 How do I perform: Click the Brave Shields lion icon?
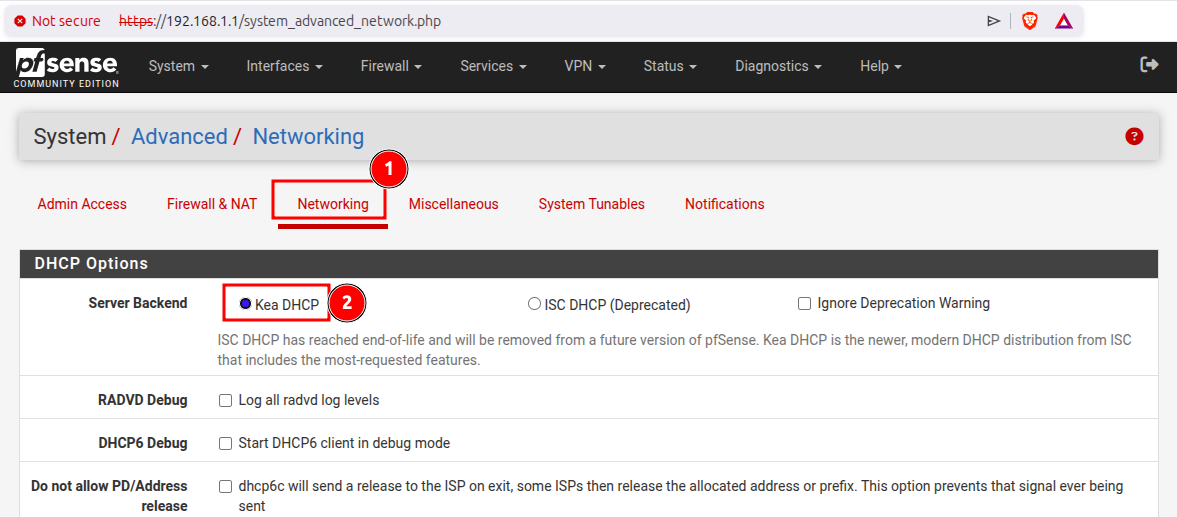tap(1030, 21)
